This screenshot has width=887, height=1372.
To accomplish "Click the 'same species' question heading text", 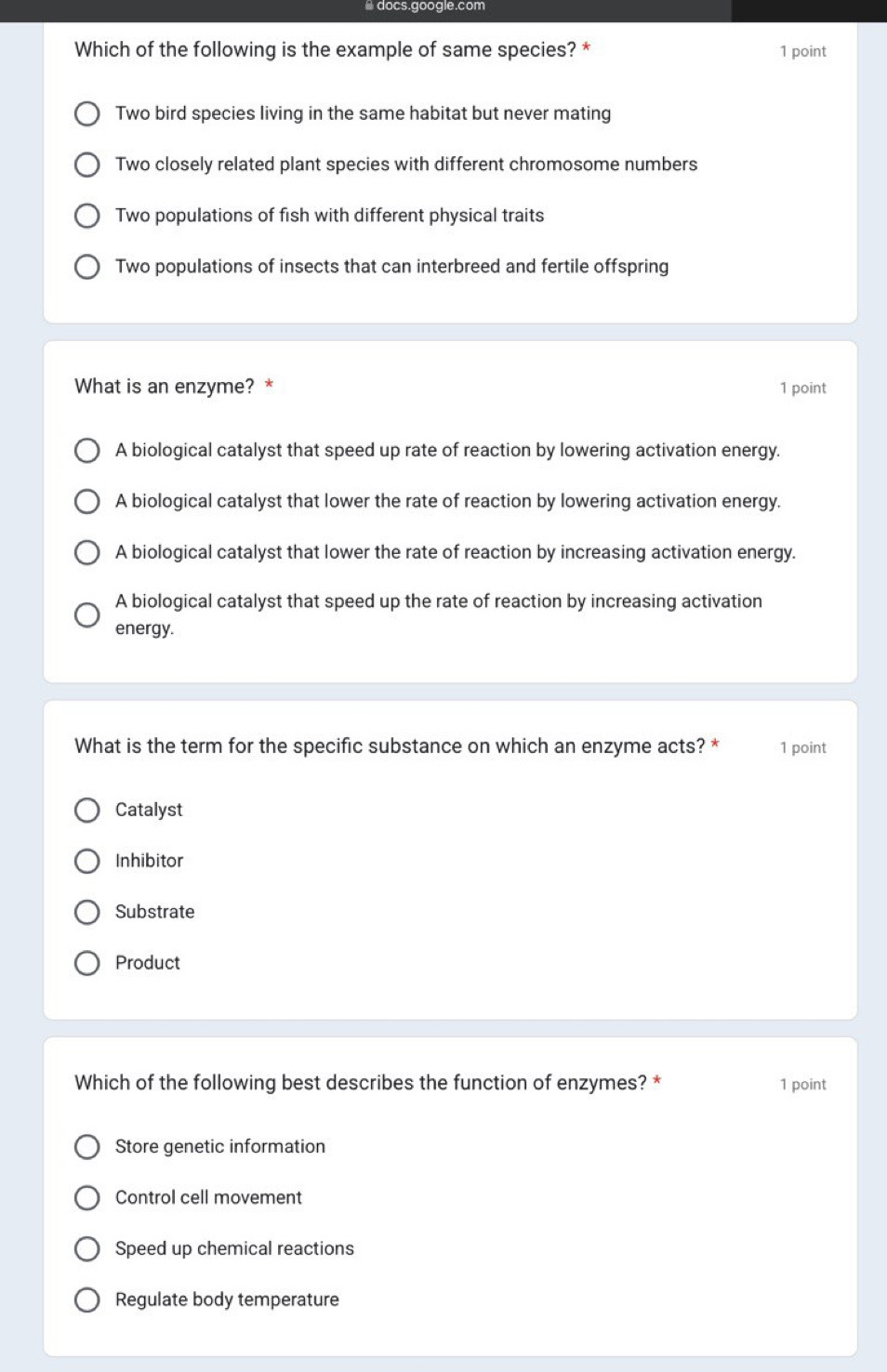I will point(325,50).
